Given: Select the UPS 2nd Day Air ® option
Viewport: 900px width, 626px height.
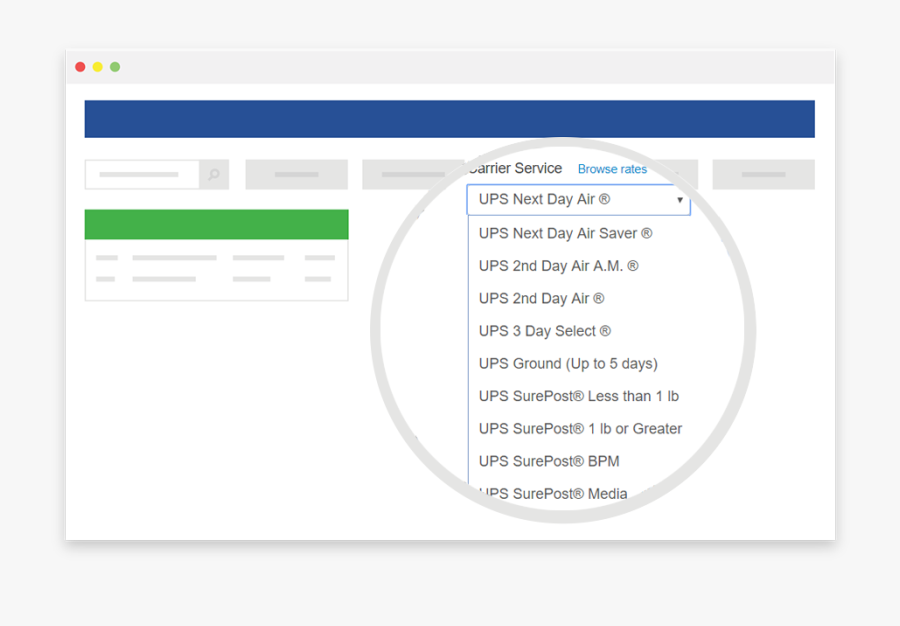Looking at the screenshot, I should click(541, 299).
